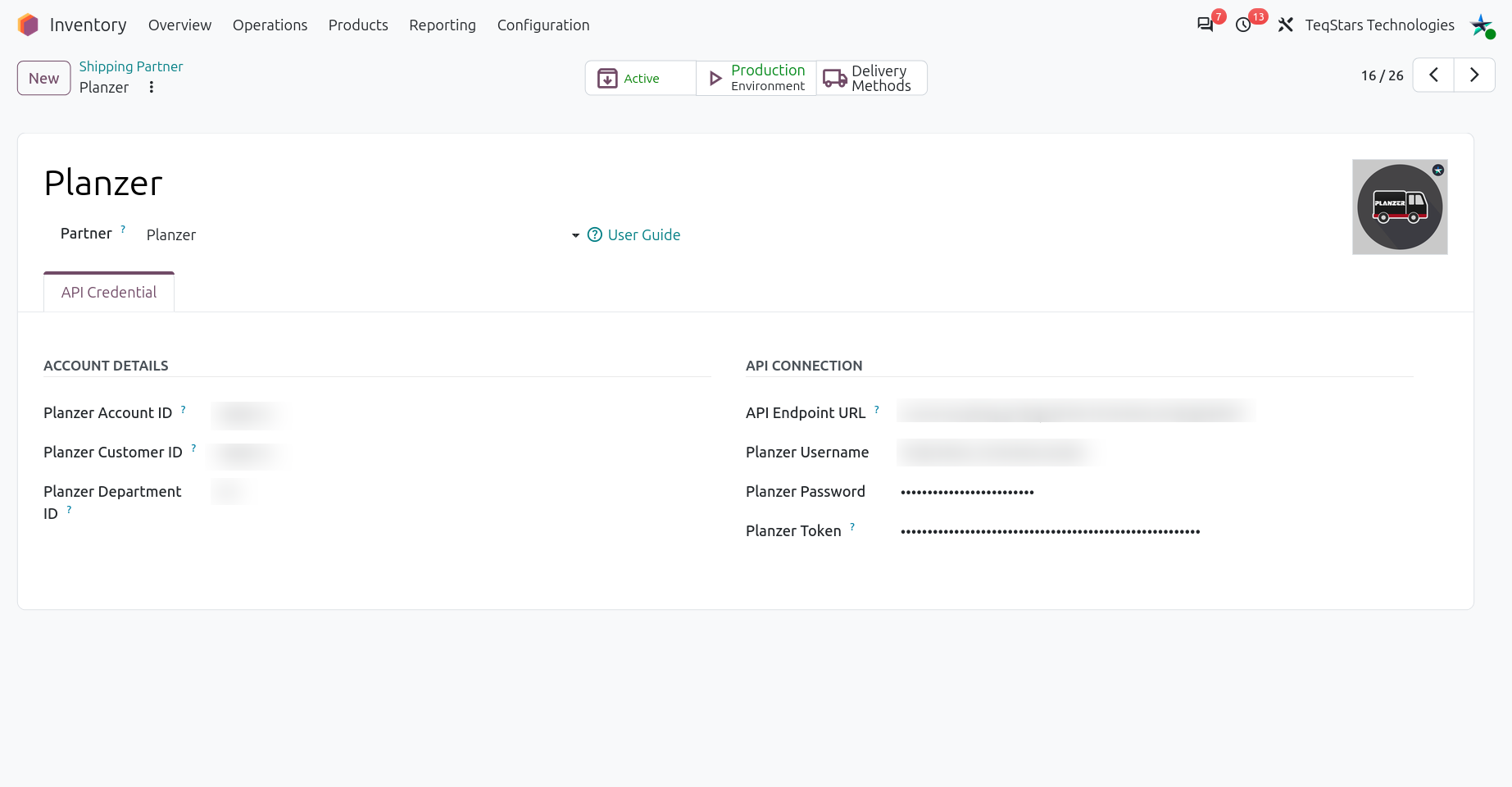Go to the next record arrow

[1474, 75]
